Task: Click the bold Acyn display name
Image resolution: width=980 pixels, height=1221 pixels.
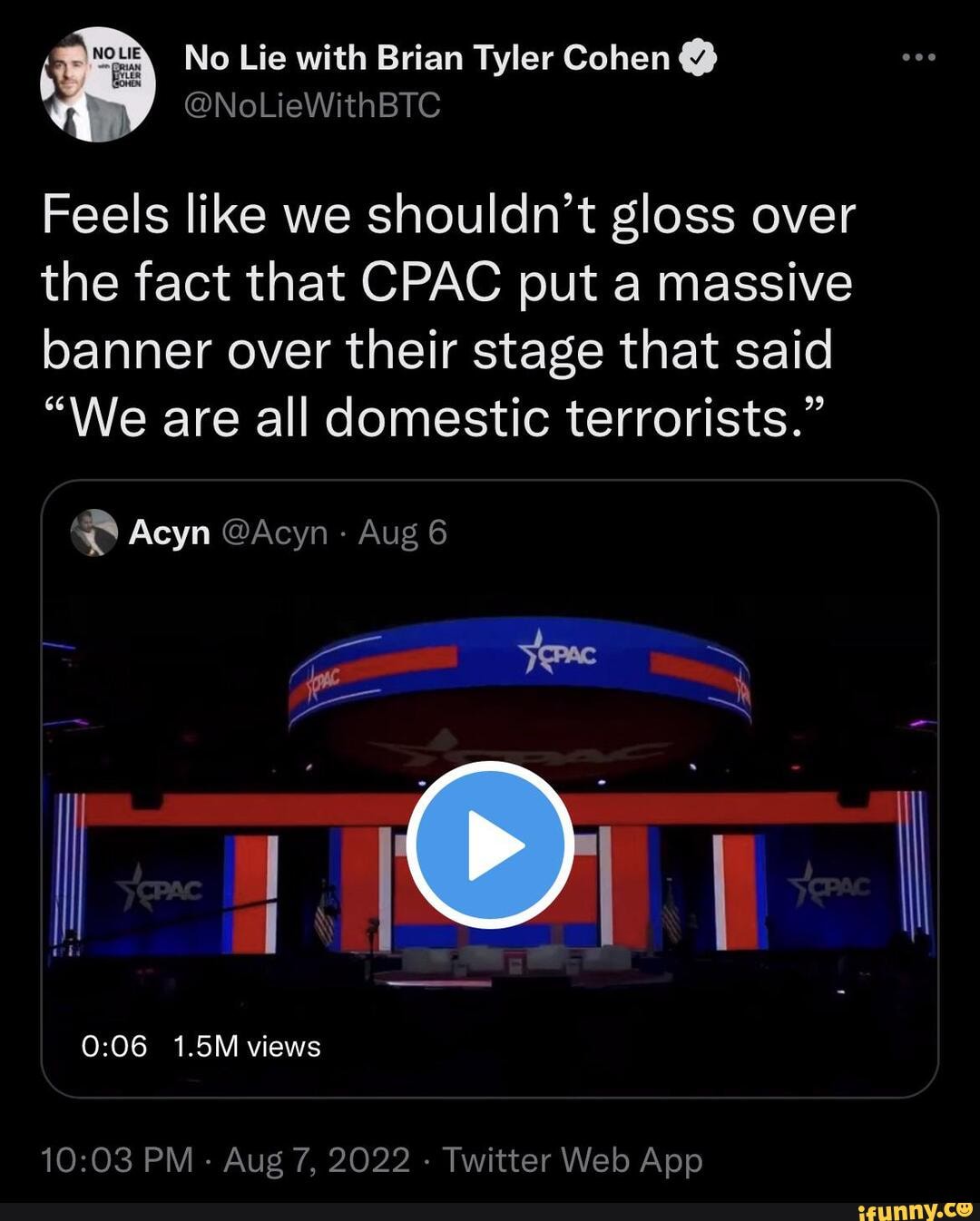Action: coord(170,532)
